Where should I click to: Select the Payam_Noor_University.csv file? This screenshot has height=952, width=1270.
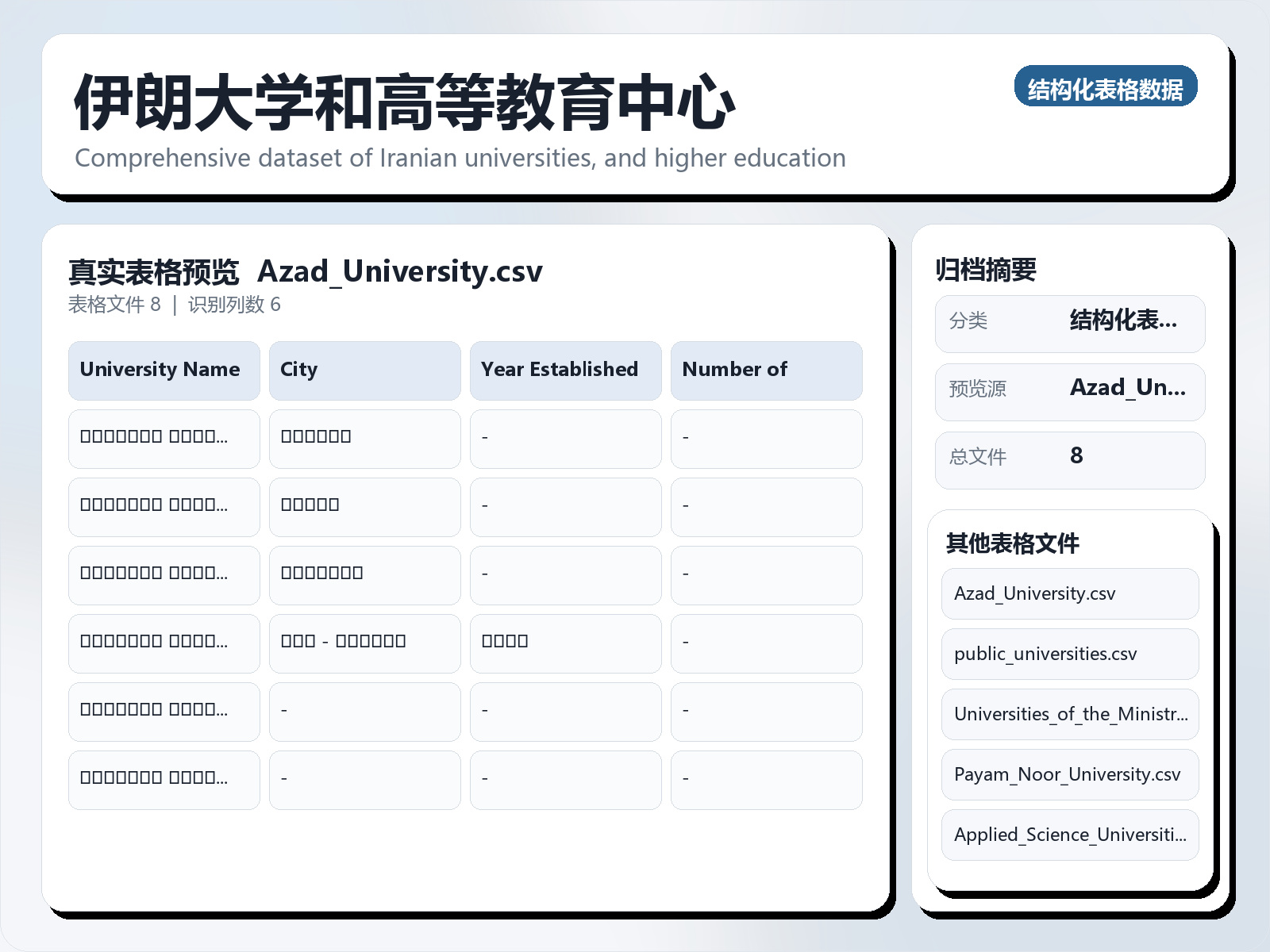coord(1069,774)
